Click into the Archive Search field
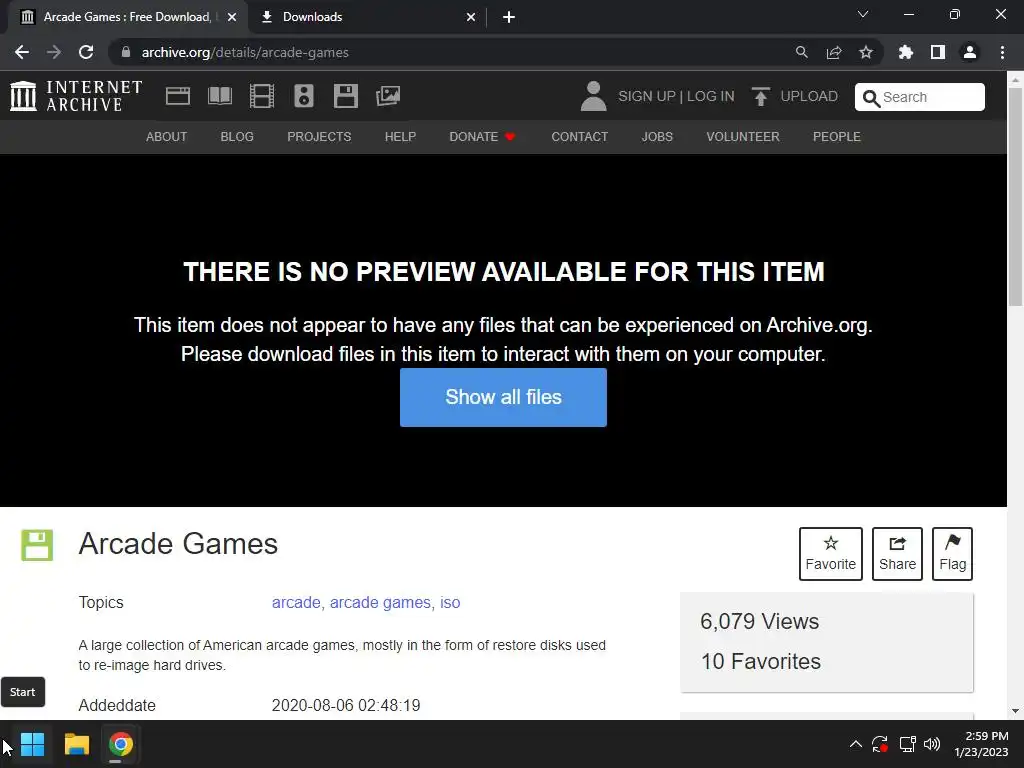The image size is (1024, 768). pos(920,97)
